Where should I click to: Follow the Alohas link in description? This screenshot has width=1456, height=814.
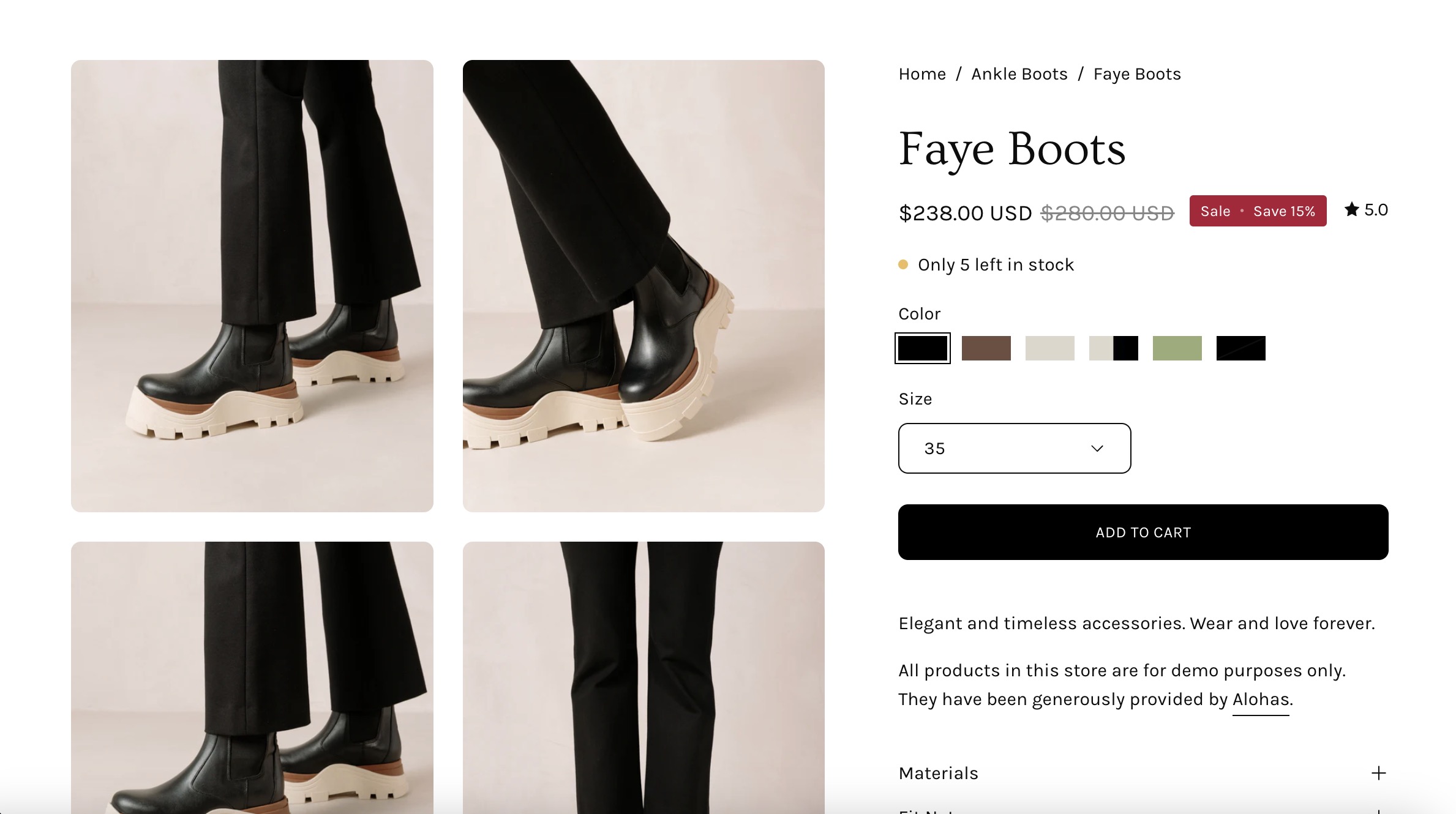[1261, 700]
